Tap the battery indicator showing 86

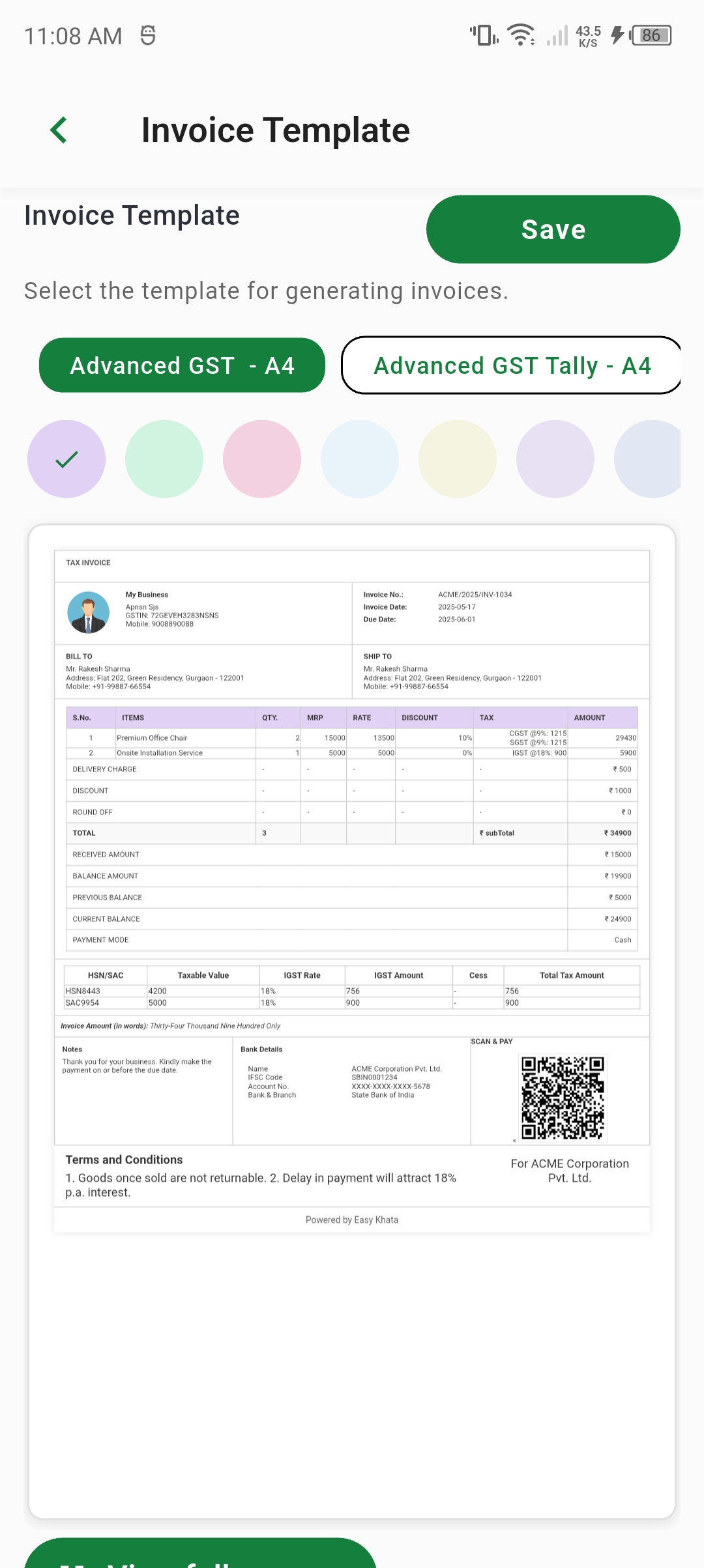pyautogui.click(x=651, y=35)
